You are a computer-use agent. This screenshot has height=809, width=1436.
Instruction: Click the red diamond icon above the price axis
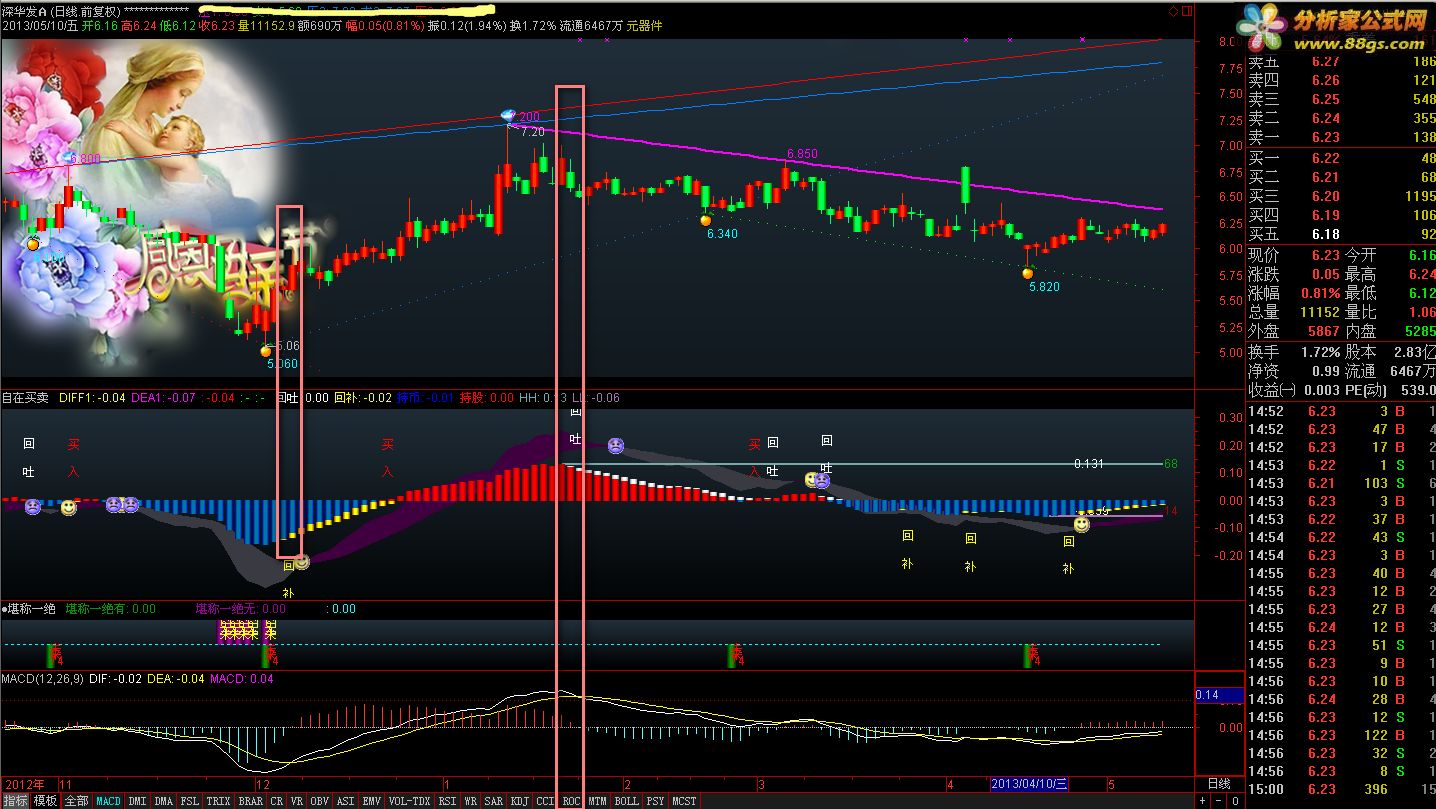point(1174,11)
